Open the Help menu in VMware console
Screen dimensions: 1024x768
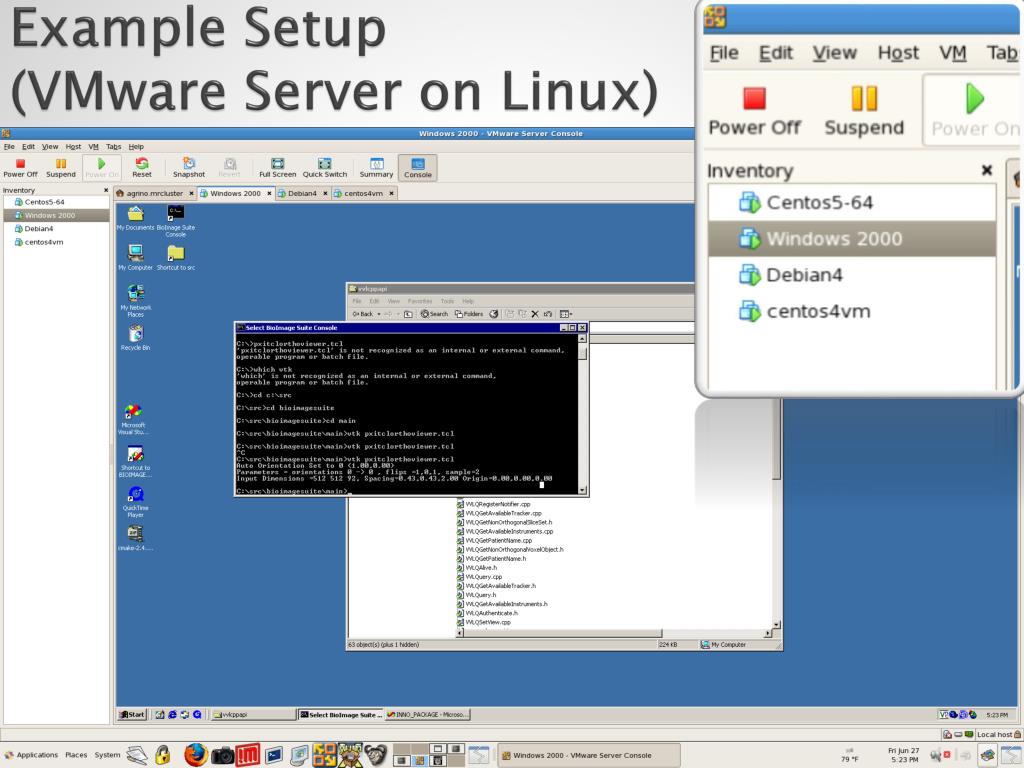pyautogui.click(x=136, y=147)
